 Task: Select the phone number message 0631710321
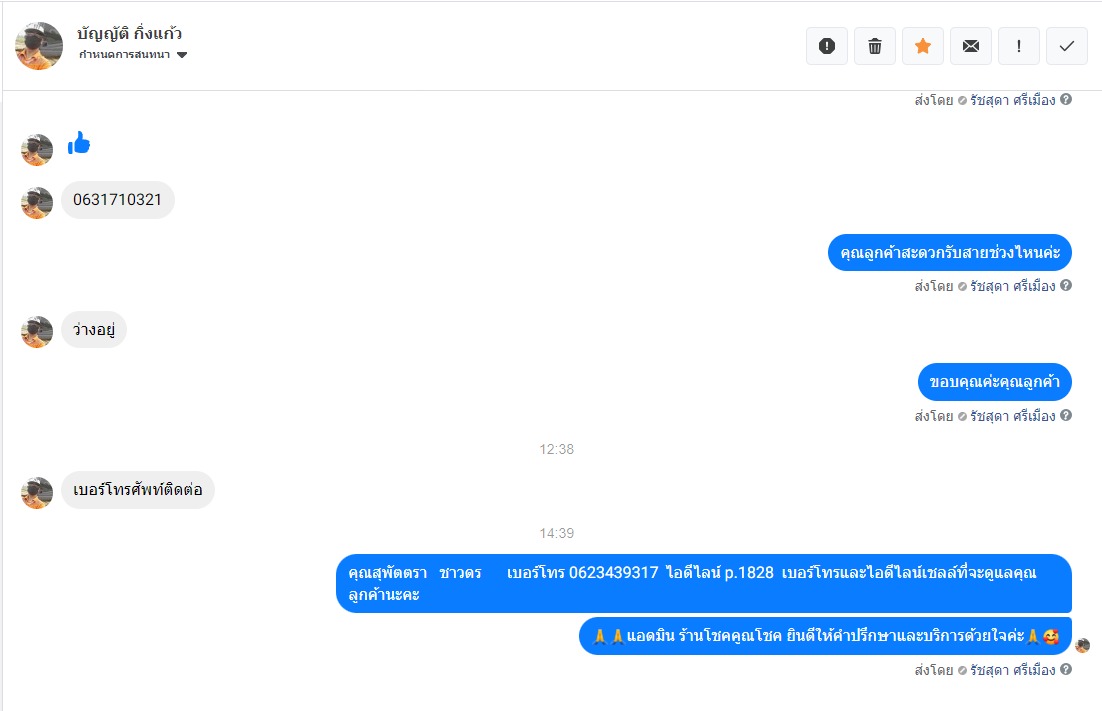pos(117,200)
